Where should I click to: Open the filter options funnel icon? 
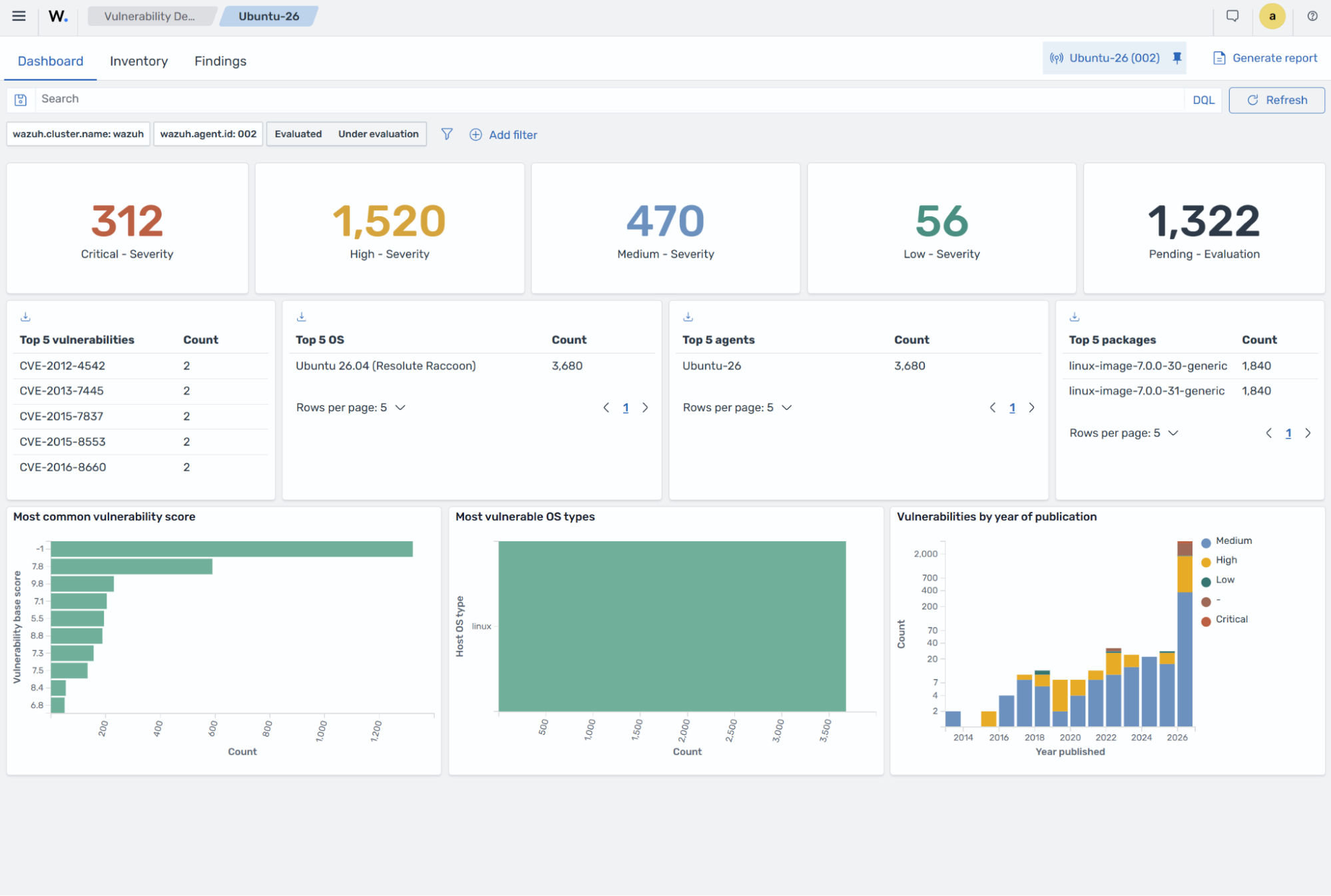(447, 134)
